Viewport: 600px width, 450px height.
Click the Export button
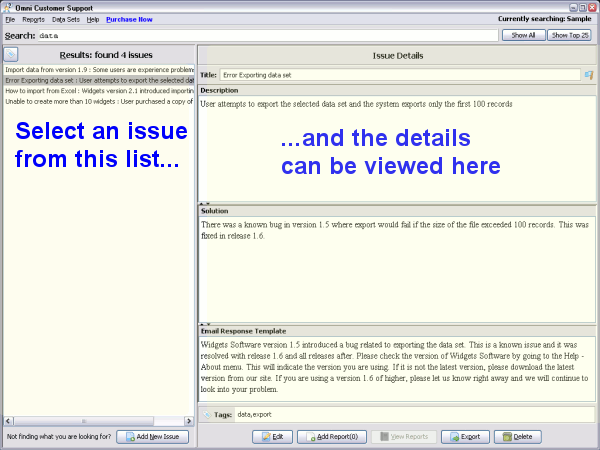[x=465, y=437]
